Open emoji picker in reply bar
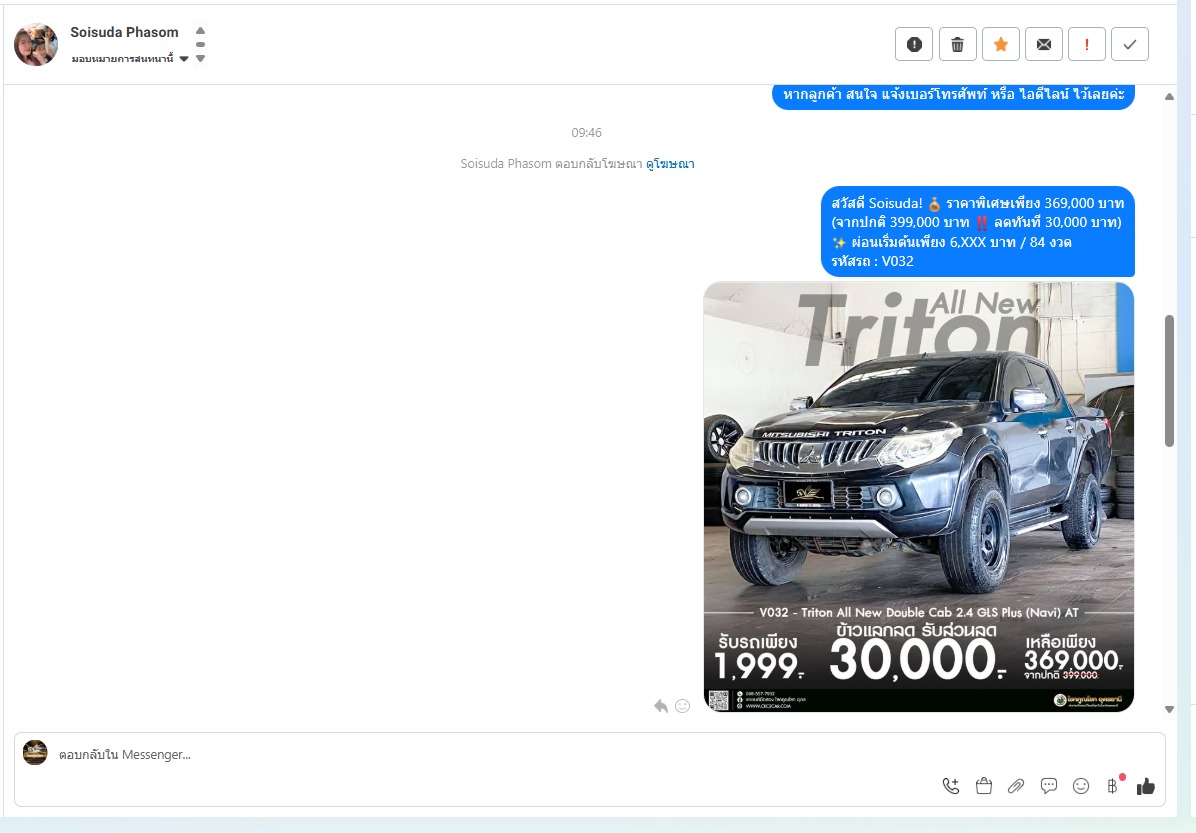Viewport: 1196px width, 833px height. pos(1081,786)
